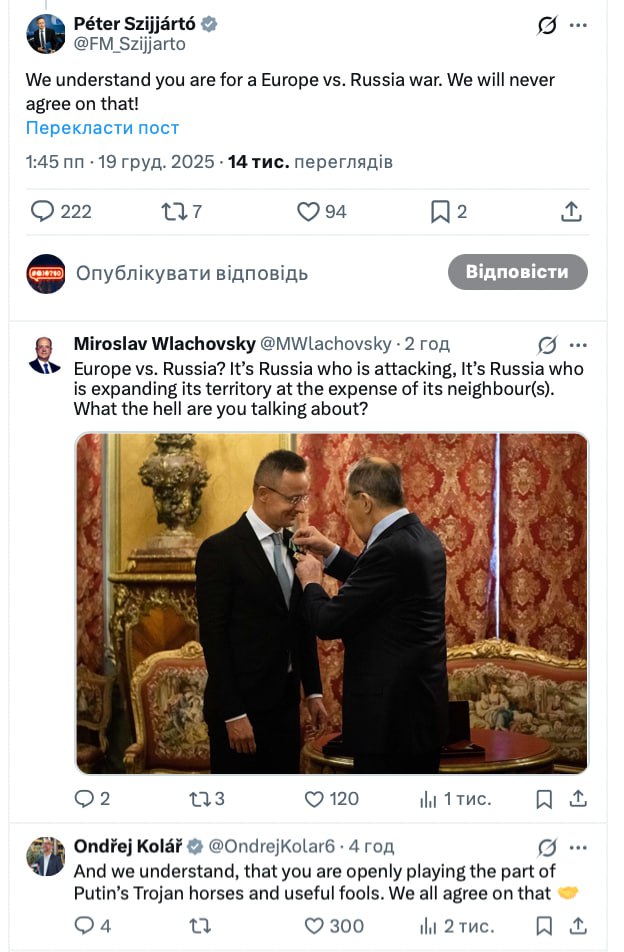The height and width of the screenshot is (952, 624).
Task: Repost Miroslav Wlachovsky's reply
Action: pyautogui.click(x=199, y=799)
